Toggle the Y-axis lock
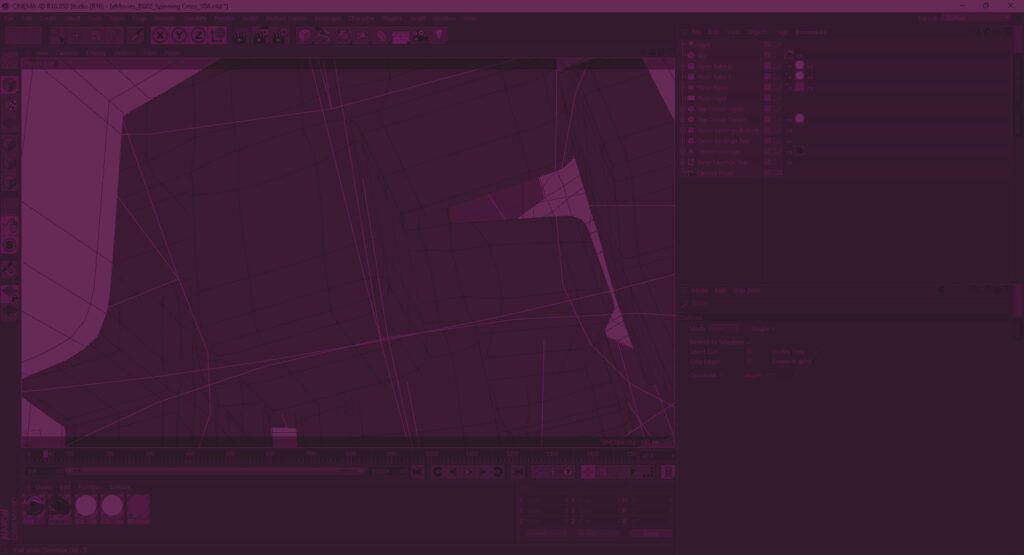1024x555 pixels. coord(179,36)
